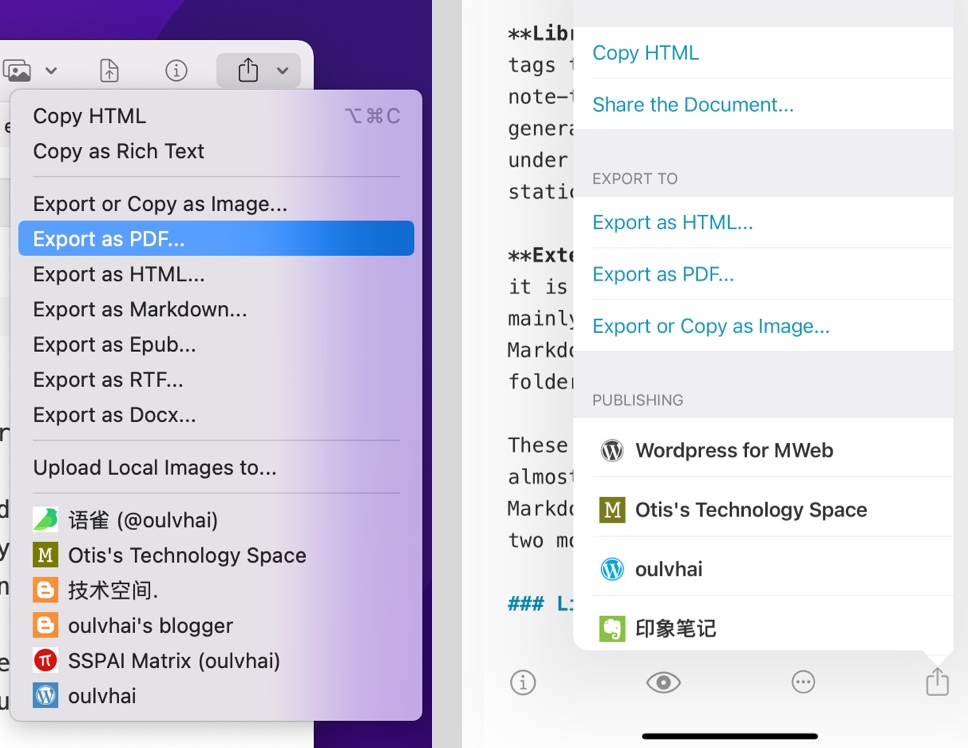Viewport: 968px width, 748px height.
Task: Tap the info icon in the bottom toolbar
Action: [522, 682]
